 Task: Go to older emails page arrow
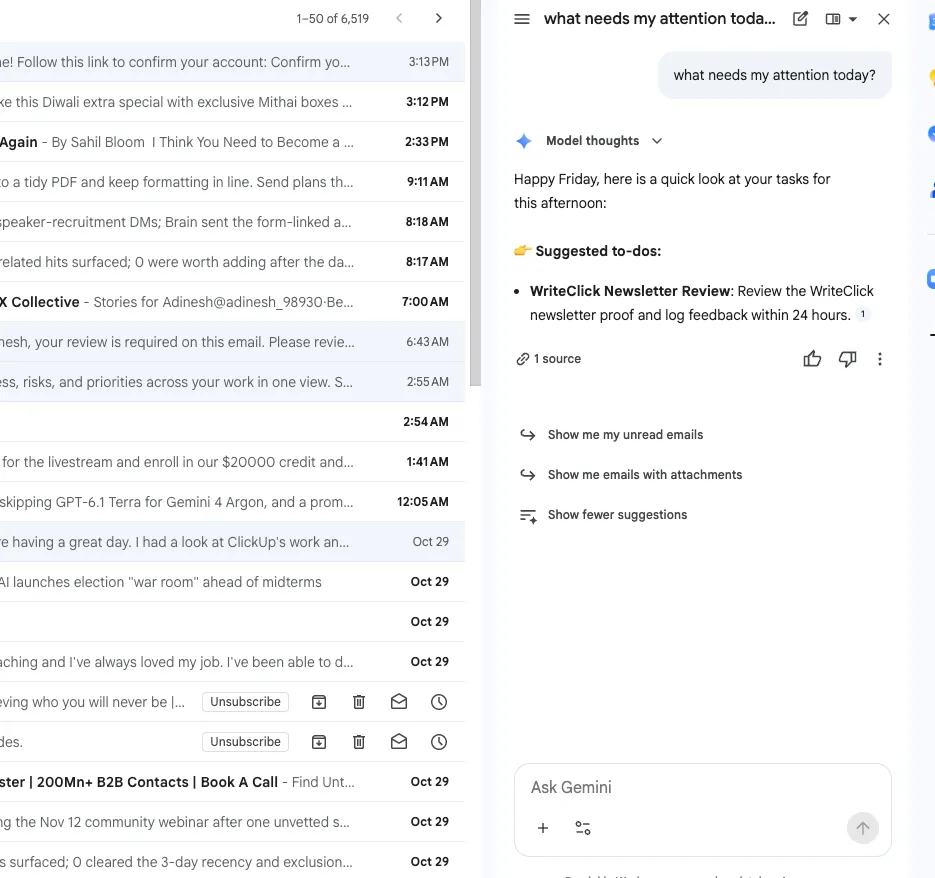click(x=439, y=18)
